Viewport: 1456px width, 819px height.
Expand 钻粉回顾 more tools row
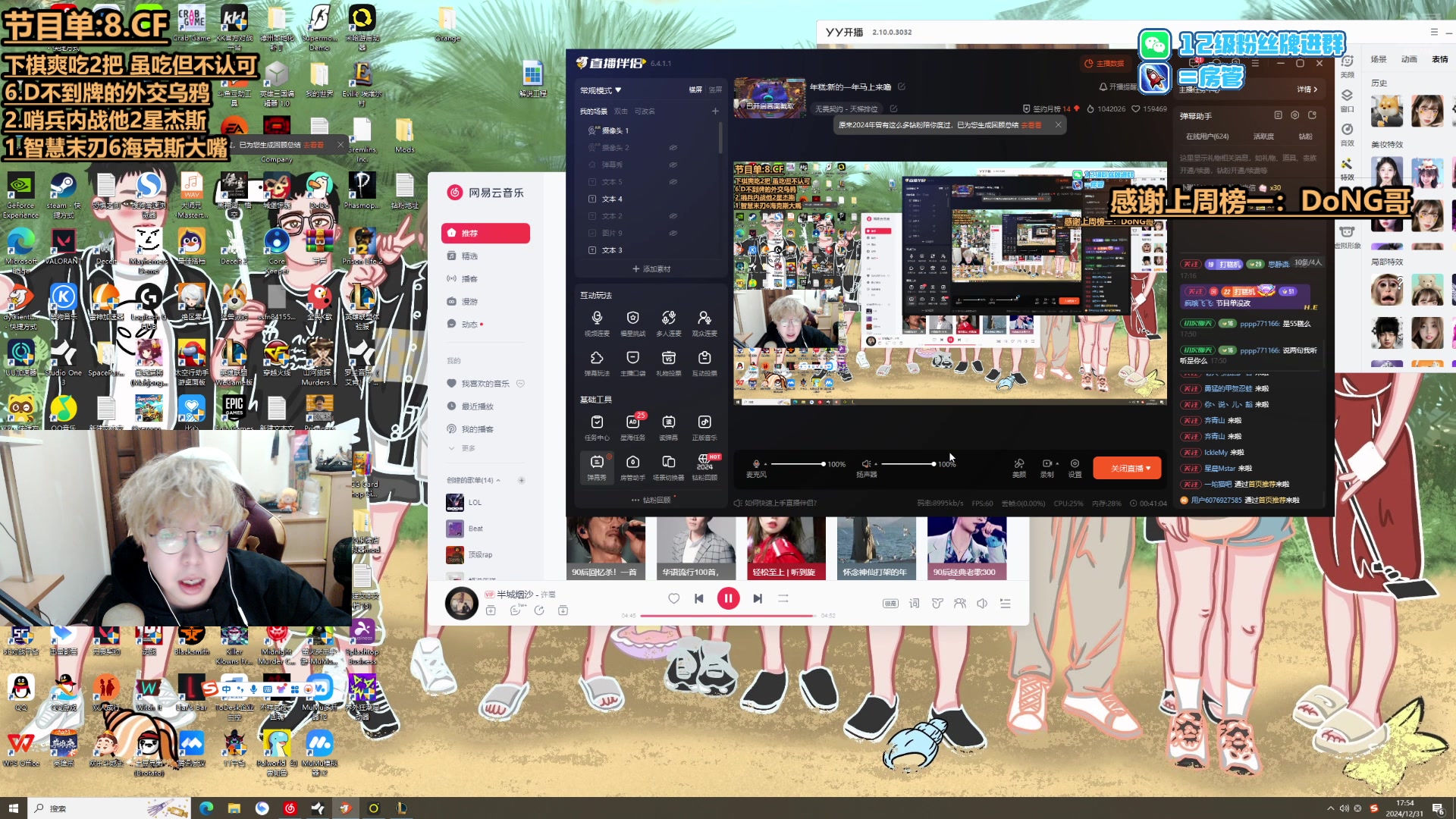[x=652, y=500]
